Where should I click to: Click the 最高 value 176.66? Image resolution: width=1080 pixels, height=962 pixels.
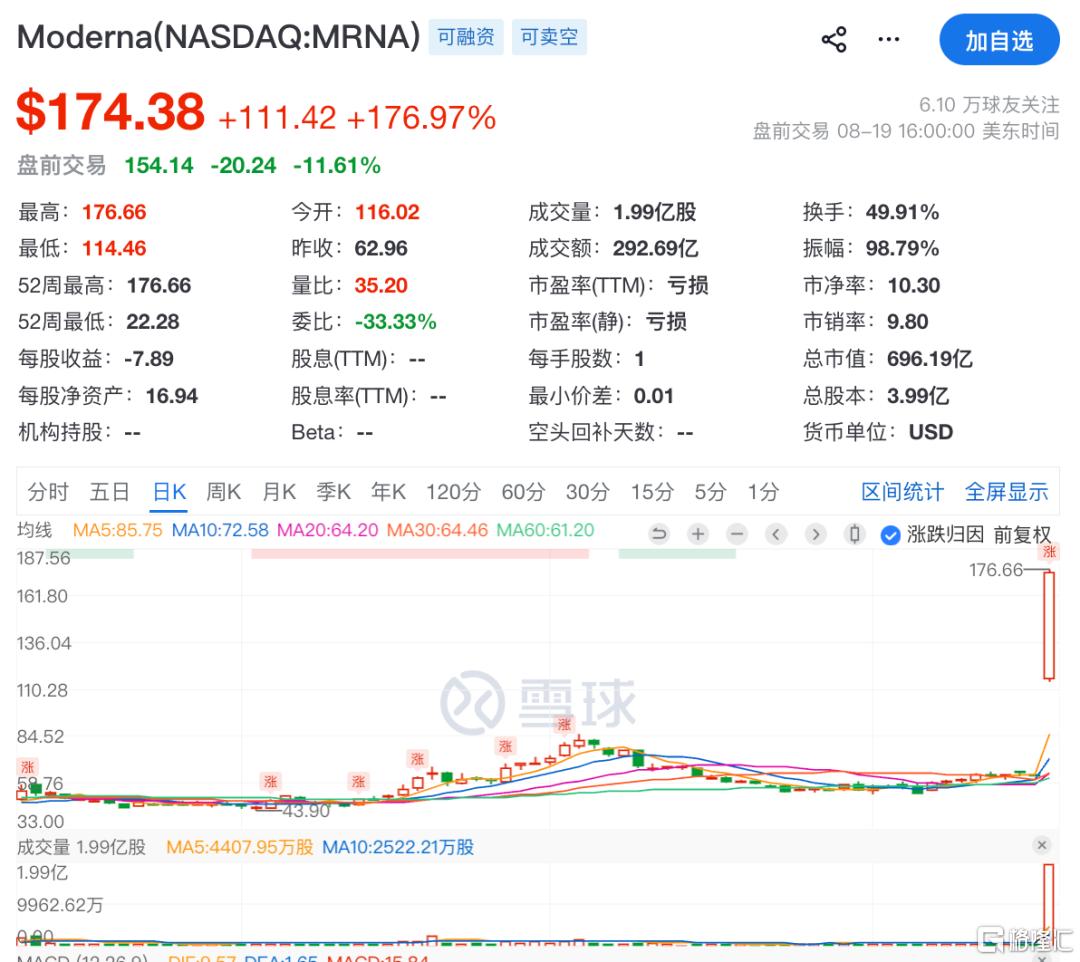(114, 212)
